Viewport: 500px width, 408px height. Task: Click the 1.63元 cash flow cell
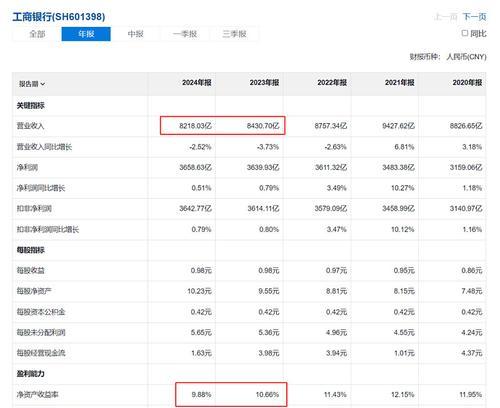[x=201, y=353]
